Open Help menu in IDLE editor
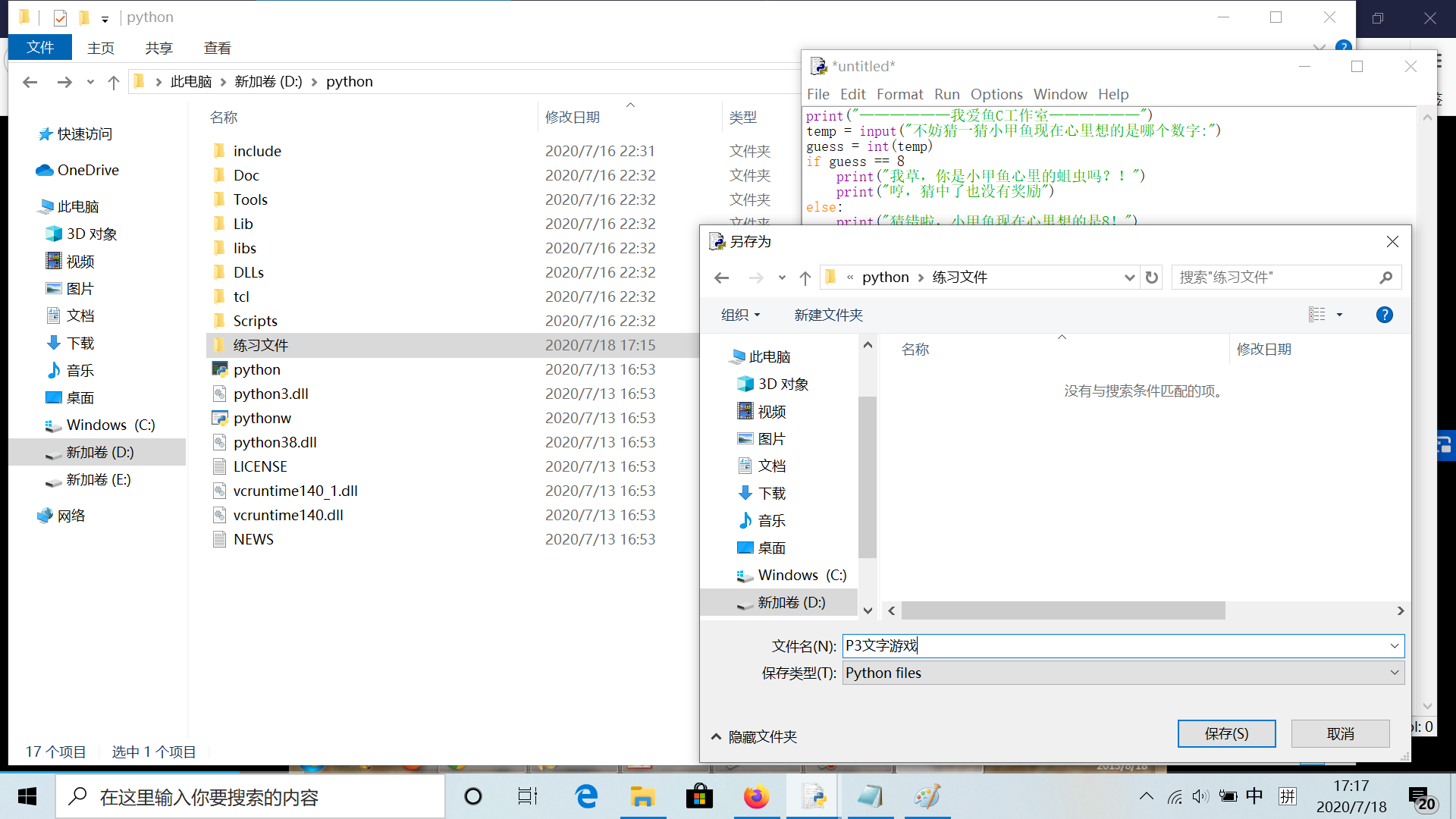 click(x=1113, y=94)
